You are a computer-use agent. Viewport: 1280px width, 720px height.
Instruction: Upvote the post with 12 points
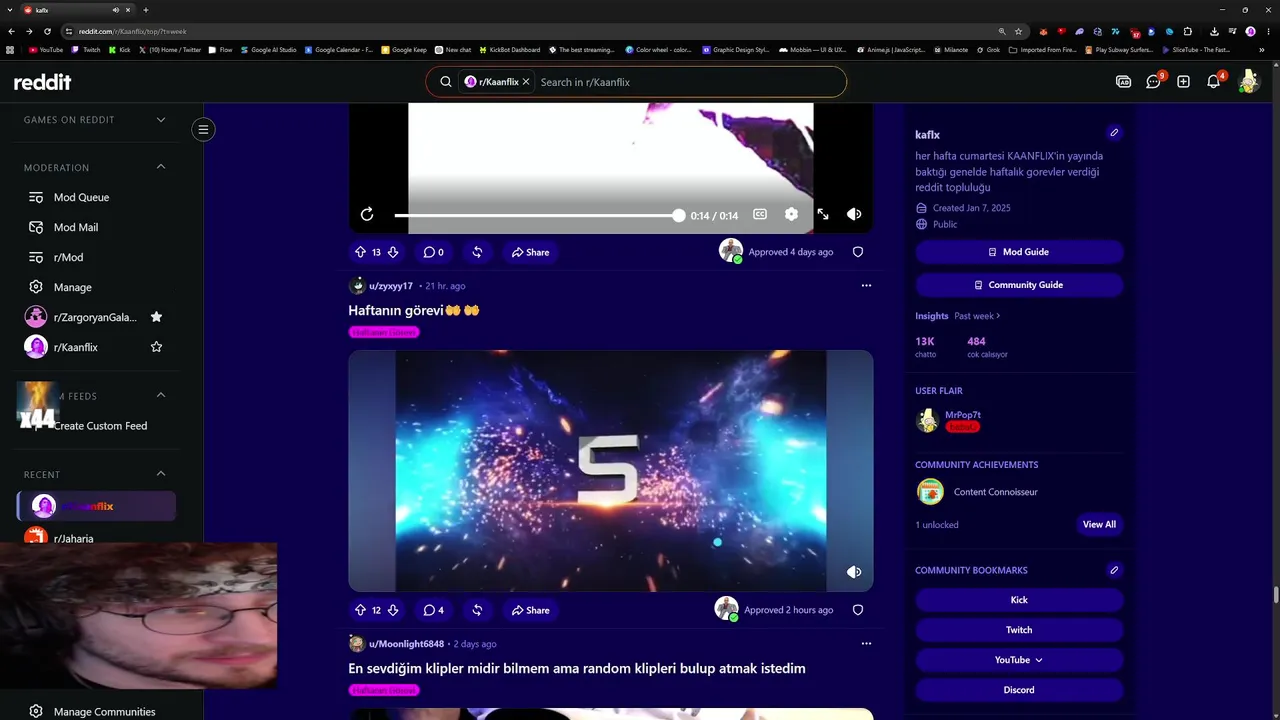pos(361,610)
